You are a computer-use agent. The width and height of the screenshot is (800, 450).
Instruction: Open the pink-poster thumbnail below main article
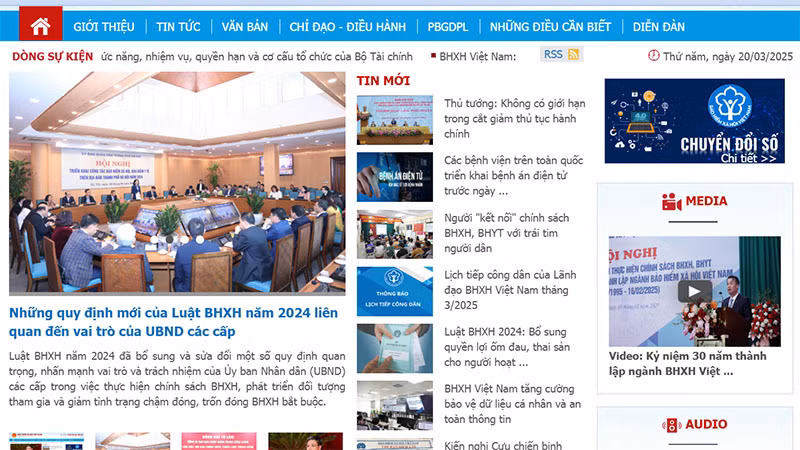click(219, 441)
